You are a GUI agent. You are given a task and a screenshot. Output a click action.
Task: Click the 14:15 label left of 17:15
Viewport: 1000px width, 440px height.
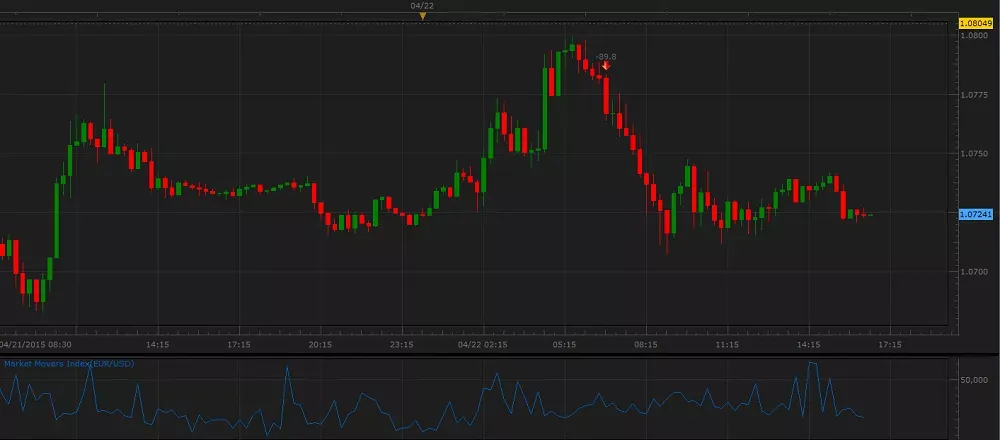pos(158,344)
